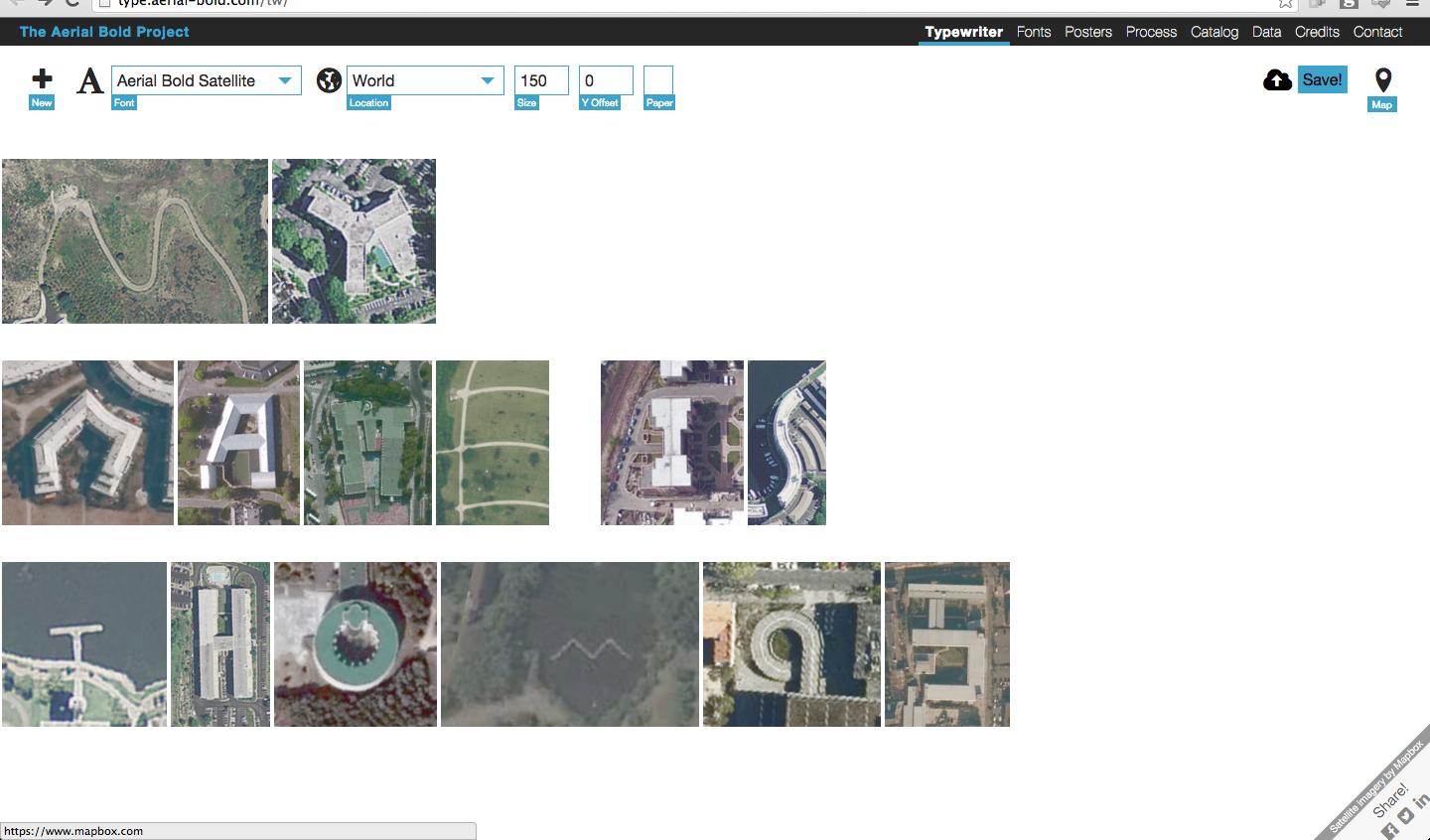This screenshot has width=1430, height=840.
Task: Click the Contact menu item
Action: click(x=1377, y=32)
